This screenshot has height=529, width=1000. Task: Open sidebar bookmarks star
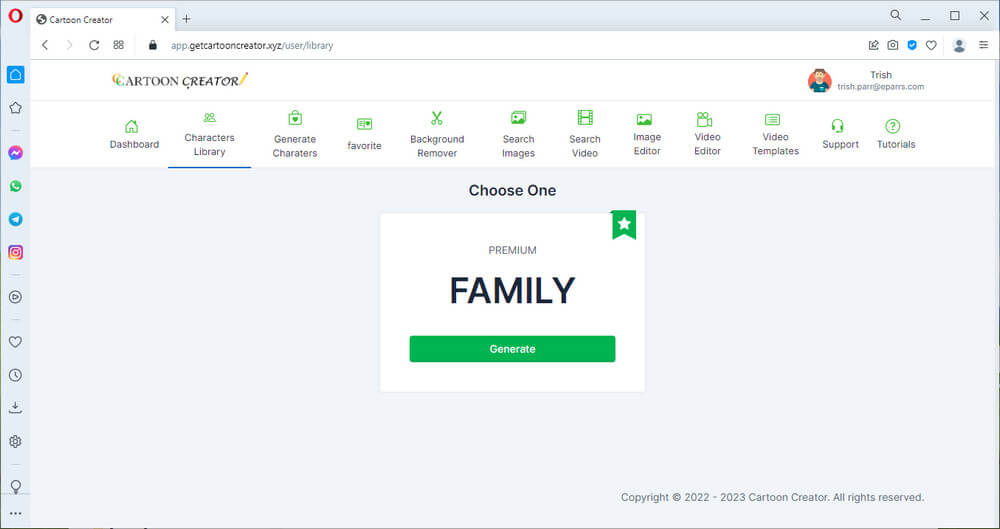16,108
